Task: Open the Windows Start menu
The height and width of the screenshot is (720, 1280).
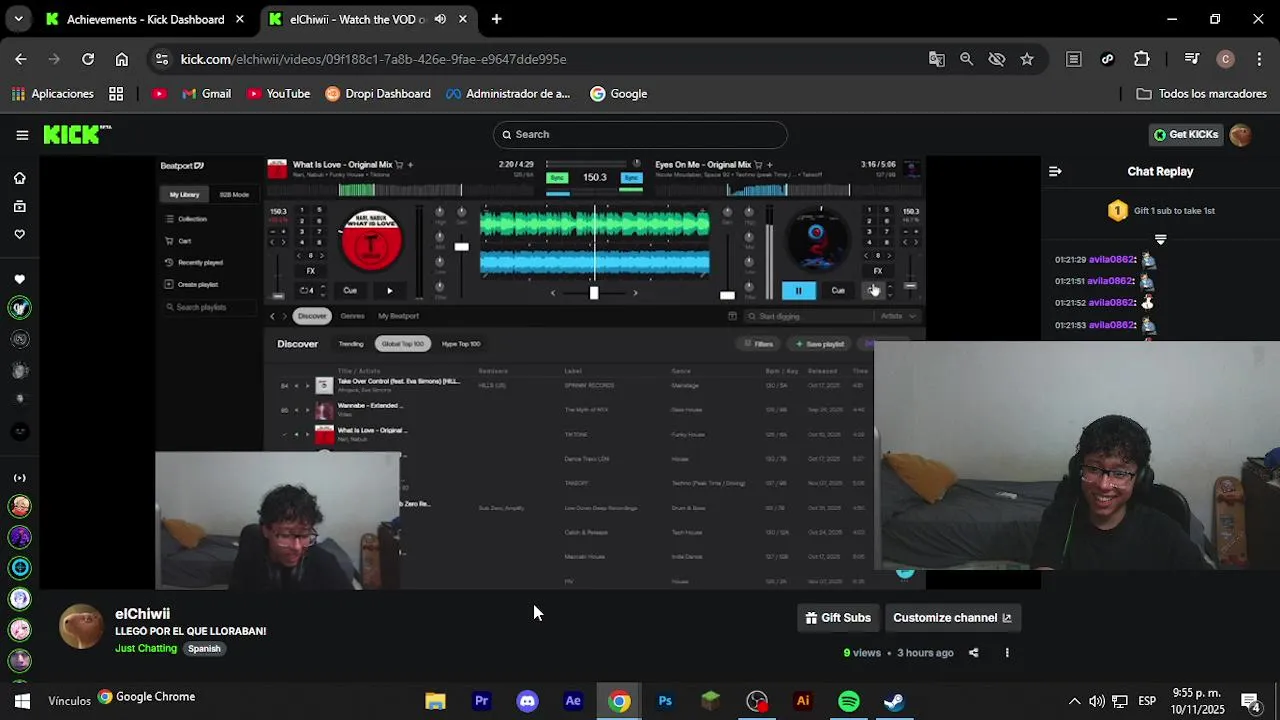Action: pyautogui.click(x=22, y=701)
